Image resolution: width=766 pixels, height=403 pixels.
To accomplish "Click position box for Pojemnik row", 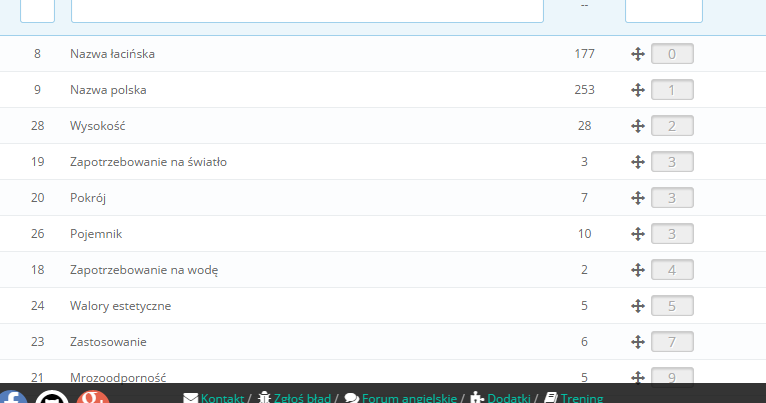I will 672,234.
